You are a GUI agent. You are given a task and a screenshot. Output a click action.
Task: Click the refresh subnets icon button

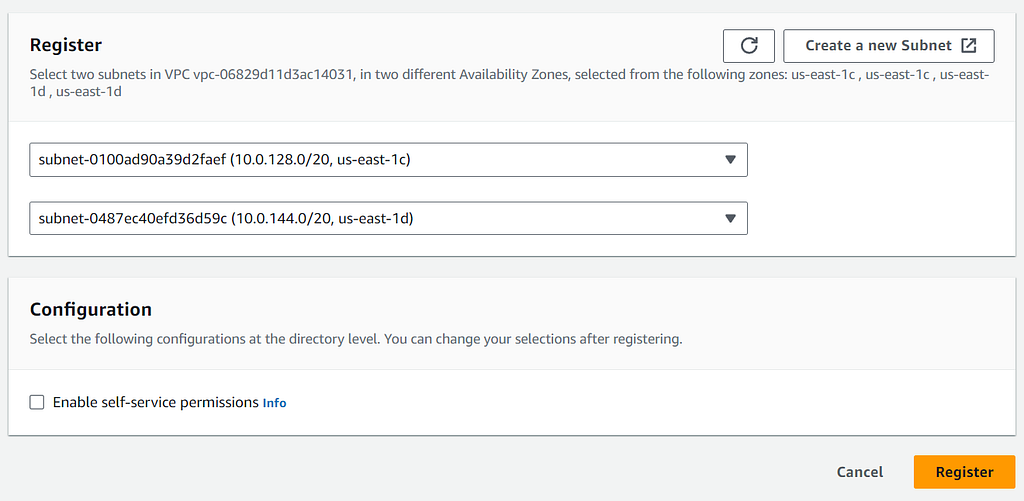click(x=748, y=46)
